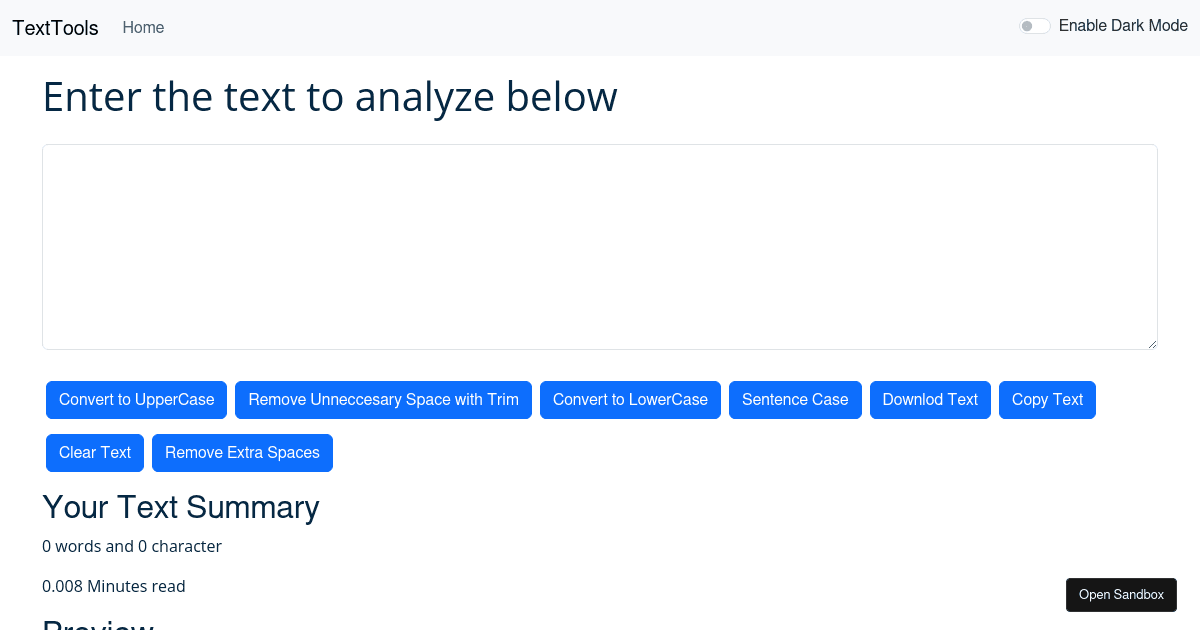Image resolution: width=1200 pixels, height=630 pixels.
Task: Toggle dark theme off after enabling
Action: coord(1034,25)
